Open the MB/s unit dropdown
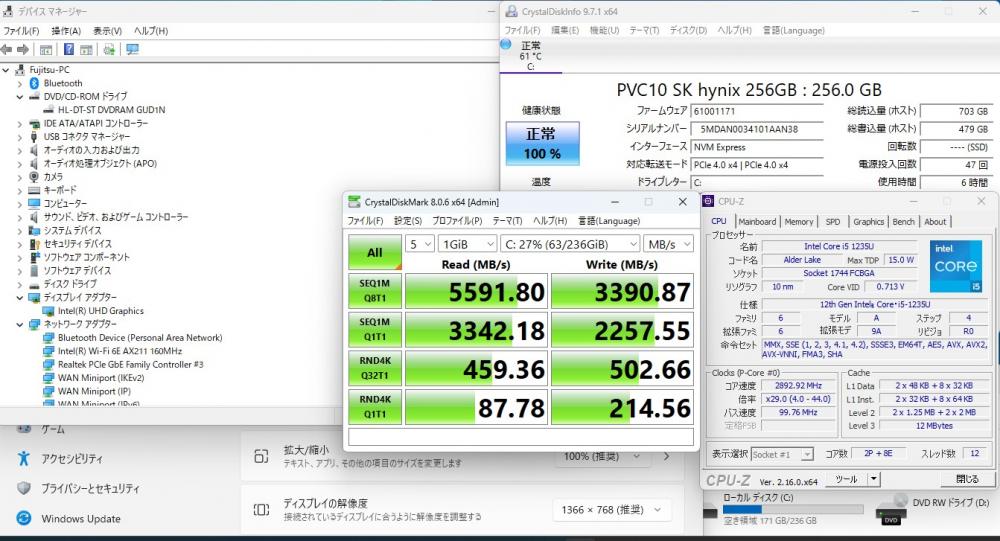Image resolution: width=1000 pixels, height=541 pixels. tap(670, 243)
